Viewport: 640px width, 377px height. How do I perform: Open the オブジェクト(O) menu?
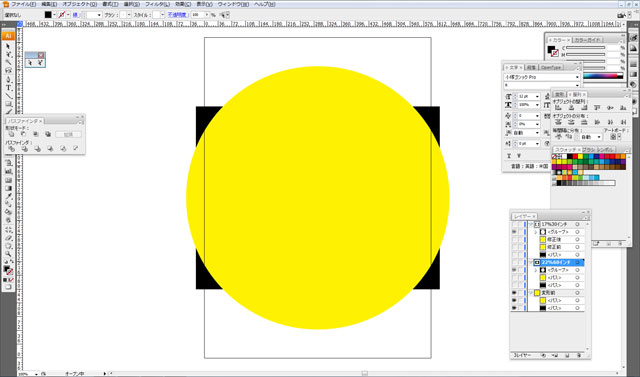(80, 4)
